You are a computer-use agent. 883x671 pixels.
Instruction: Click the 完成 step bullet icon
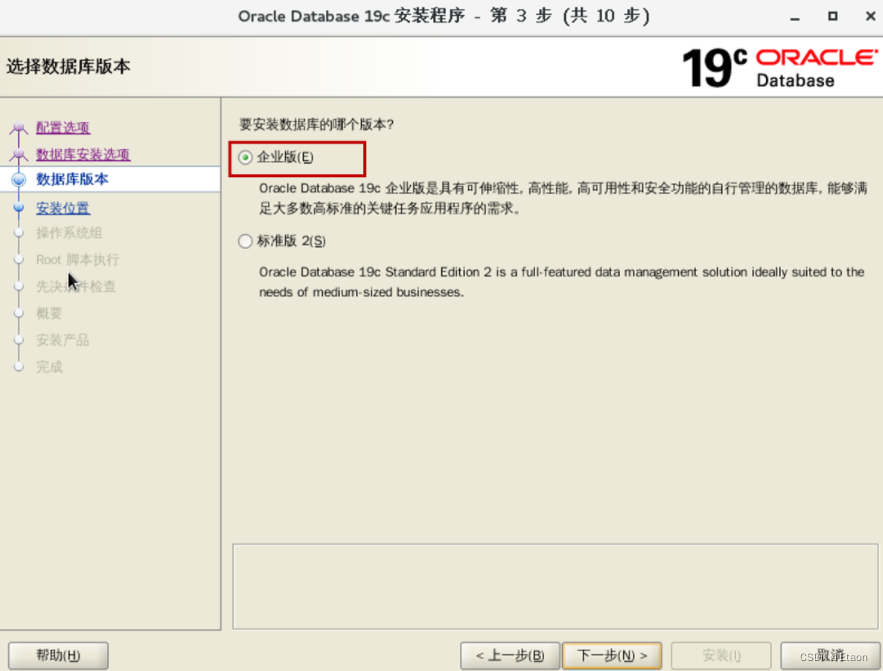19,366
